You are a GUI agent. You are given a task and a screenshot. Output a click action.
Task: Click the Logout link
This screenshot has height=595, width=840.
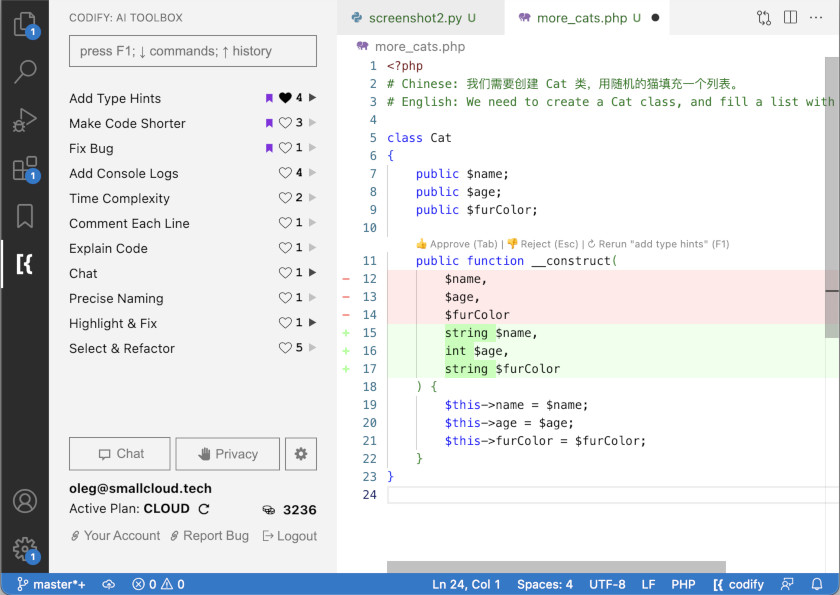290,536
